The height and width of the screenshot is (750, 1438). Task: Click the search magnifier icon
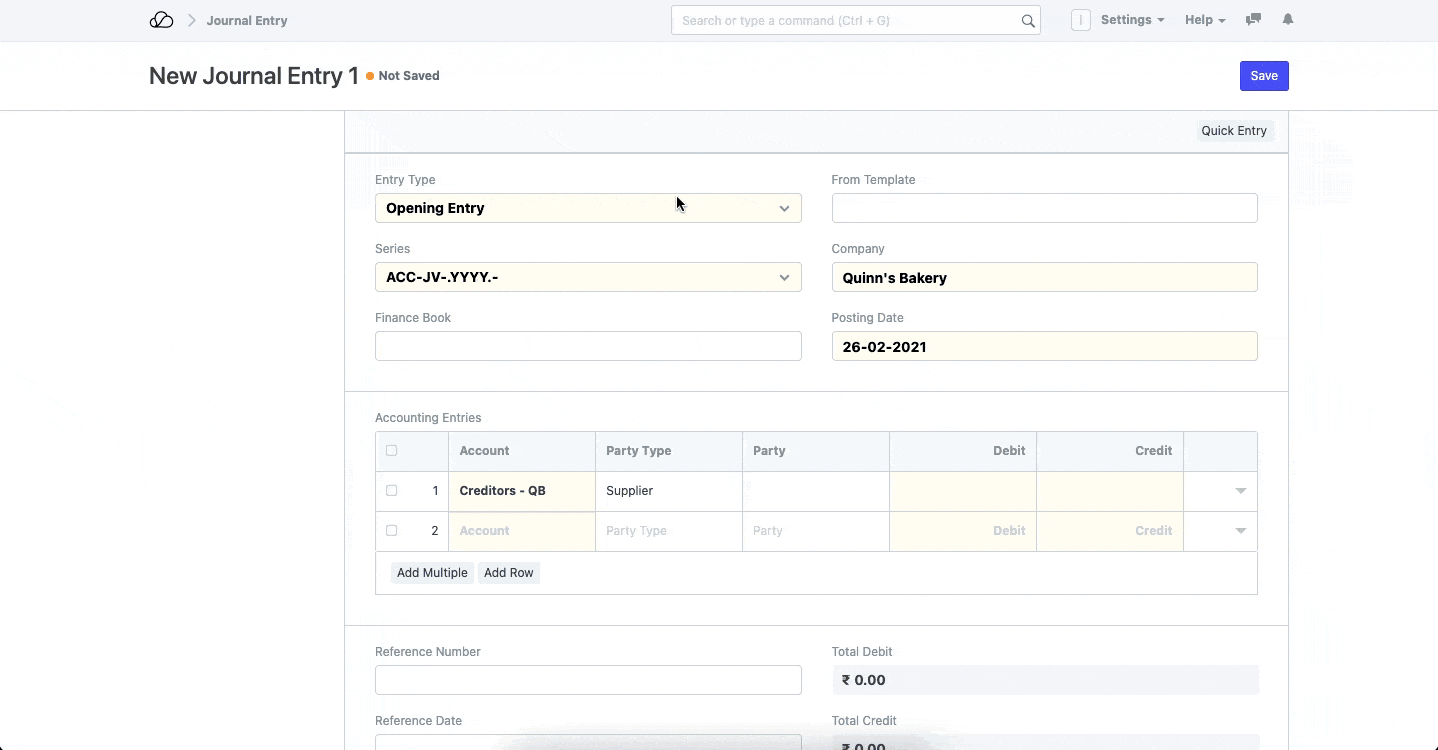1027,20
